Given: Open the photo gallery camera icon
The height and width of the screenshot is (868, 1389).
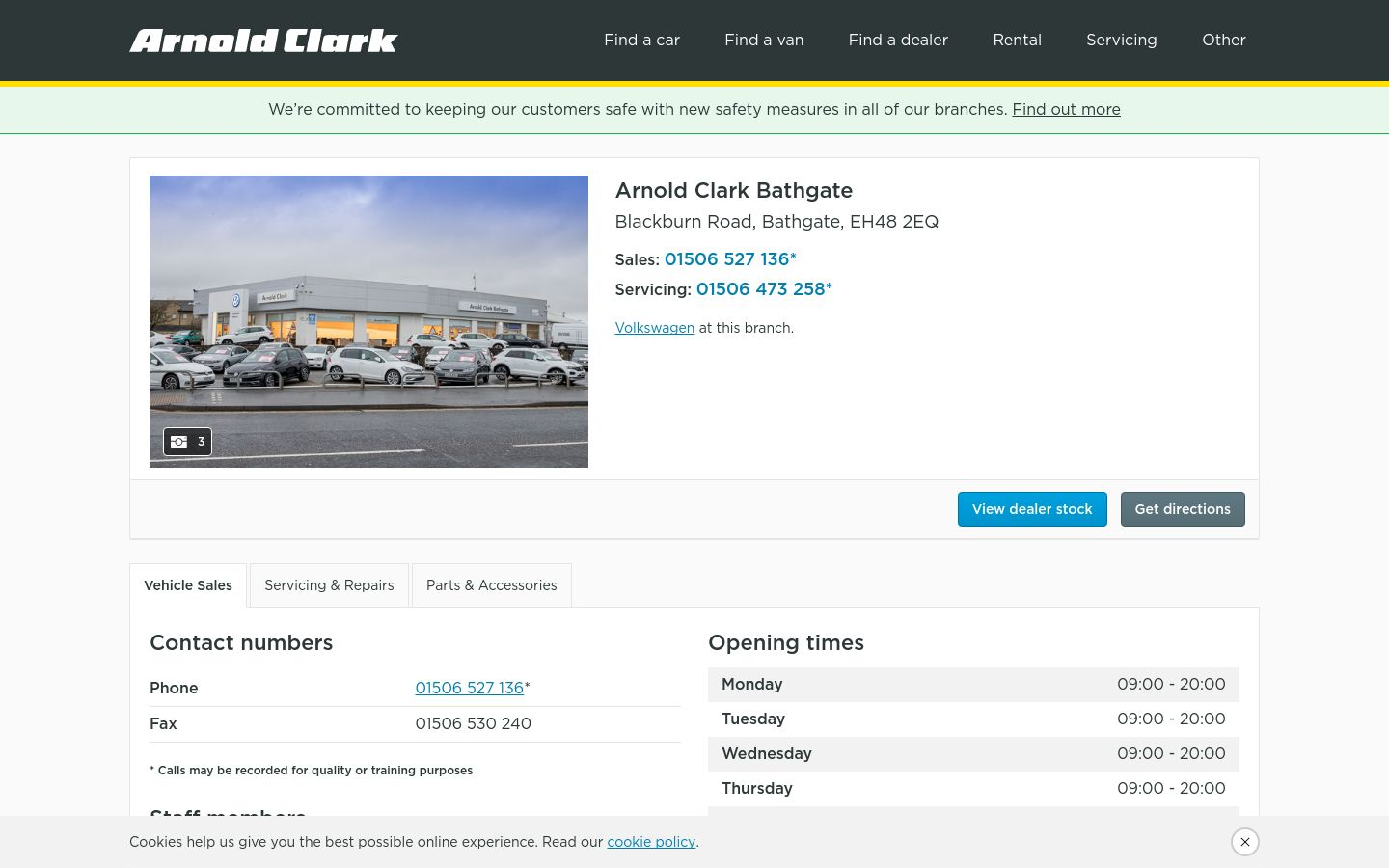Looking at the screenshot, I should pos(187,442).
